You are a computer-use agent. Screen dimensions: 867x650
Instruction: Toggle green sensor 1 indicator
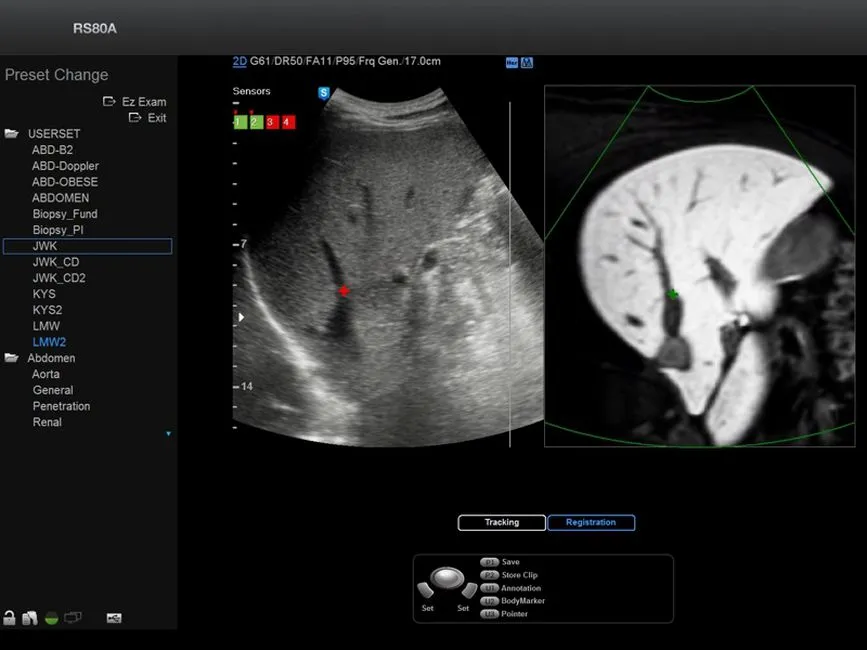click(x=239, y=122)
